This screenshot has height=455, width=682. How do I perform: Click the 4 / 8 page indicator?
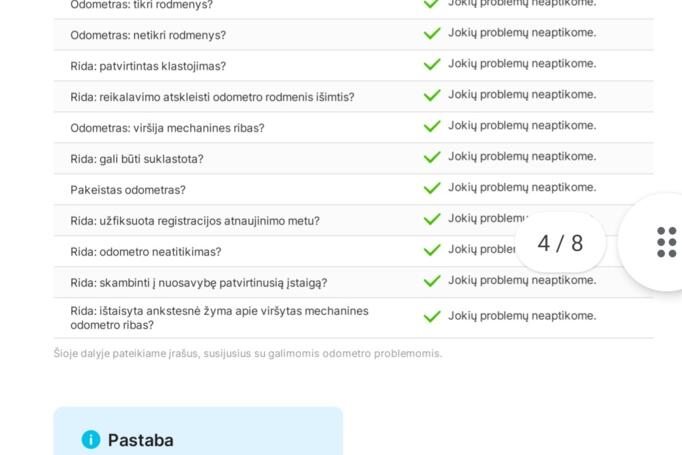tap(560, 243)
